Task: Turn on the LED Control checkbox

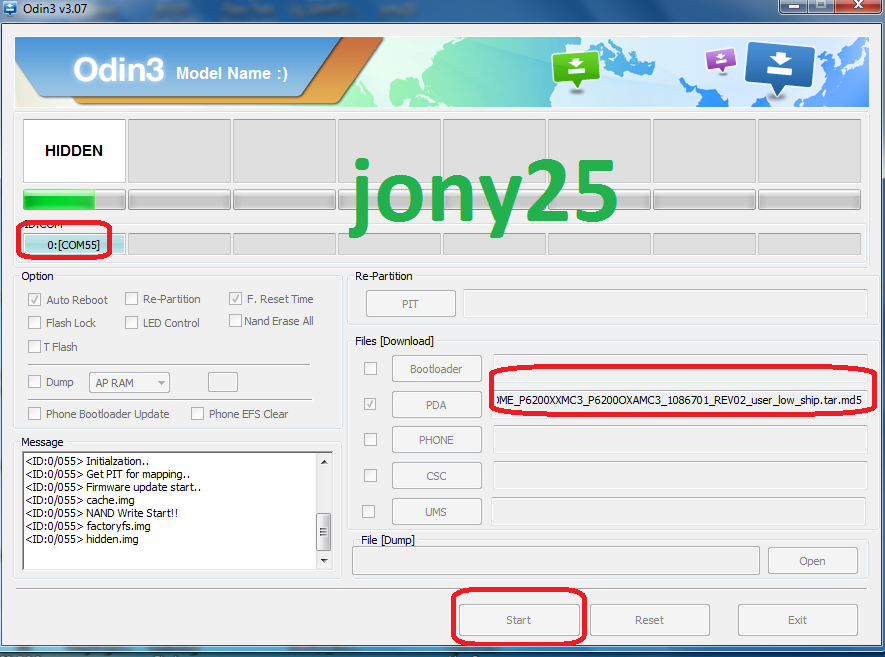Action: point(132,323)
